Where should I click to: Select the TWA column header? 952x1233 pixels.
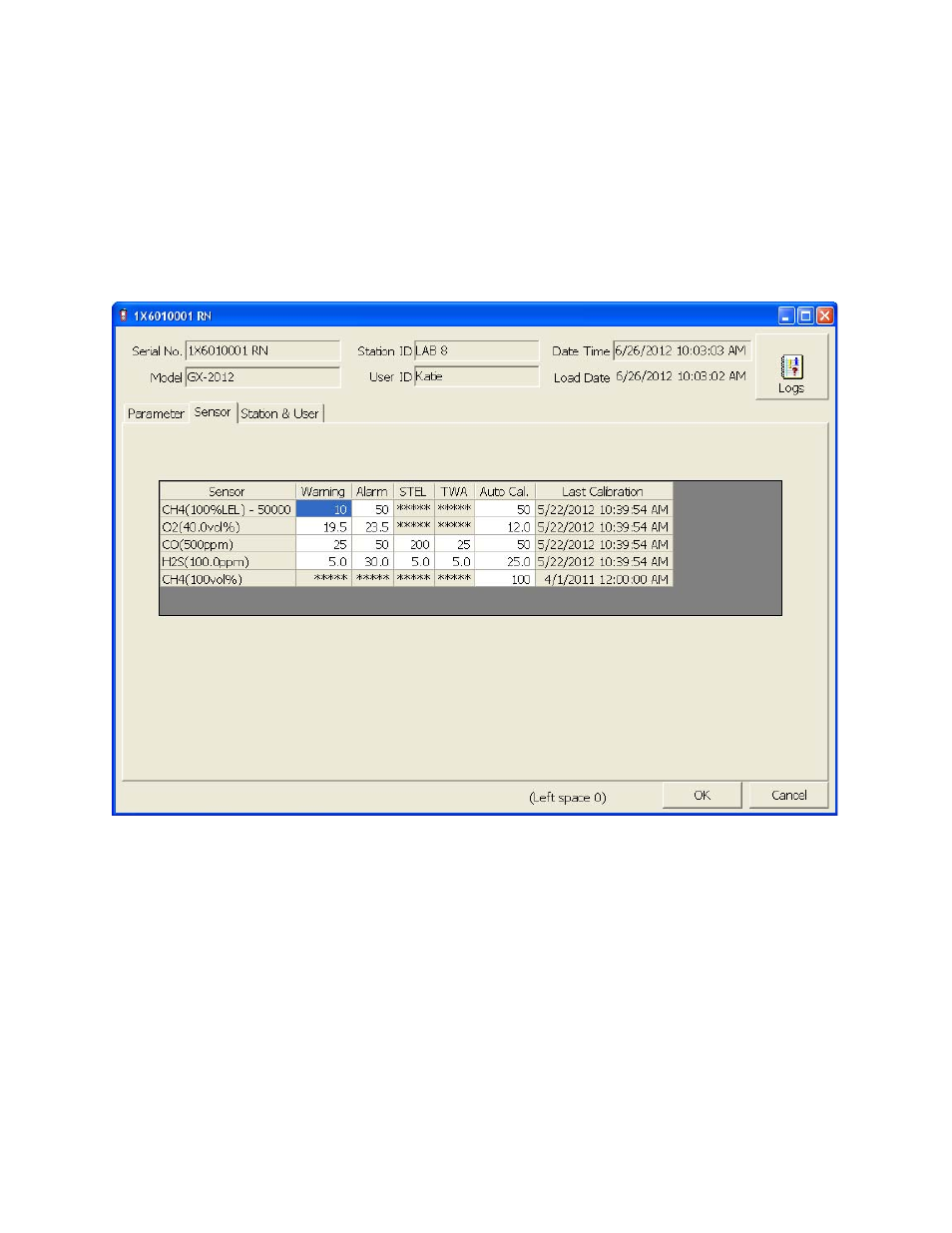point(454,491)
